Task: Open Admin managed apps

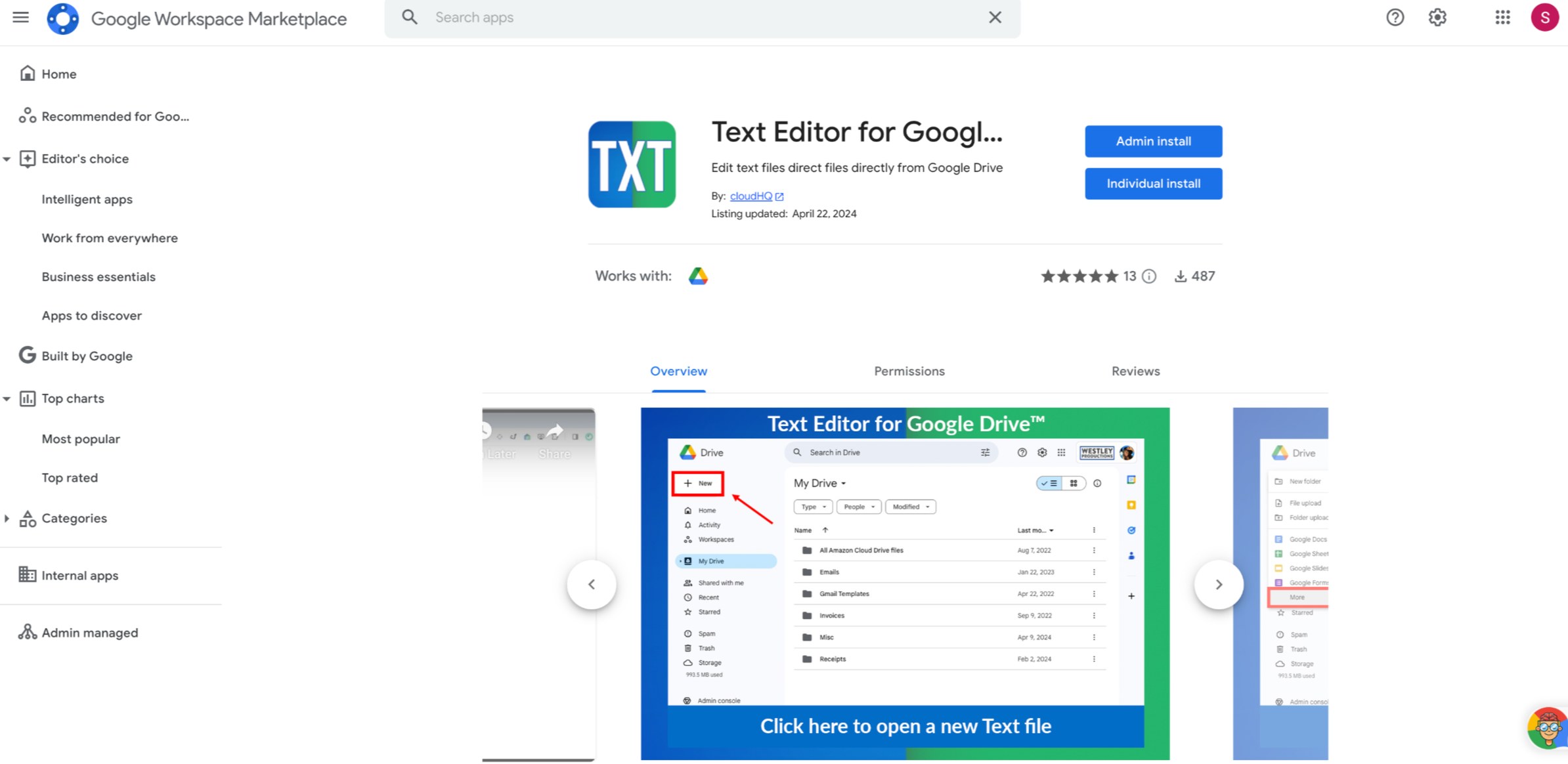Action: tap(89, 633)
